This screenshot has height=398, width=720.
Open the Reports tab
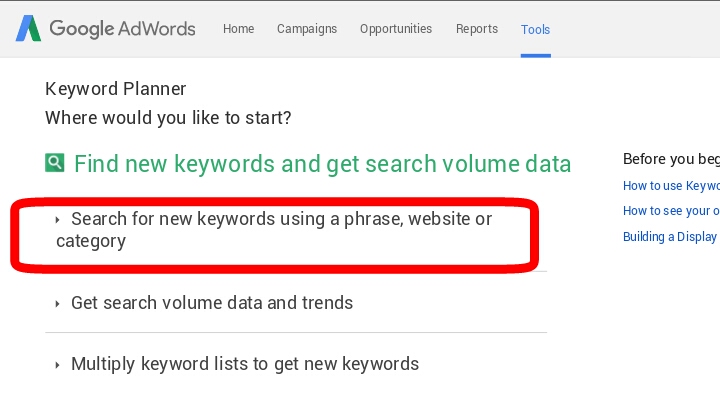pyautogui.click(x=477, y=29)
